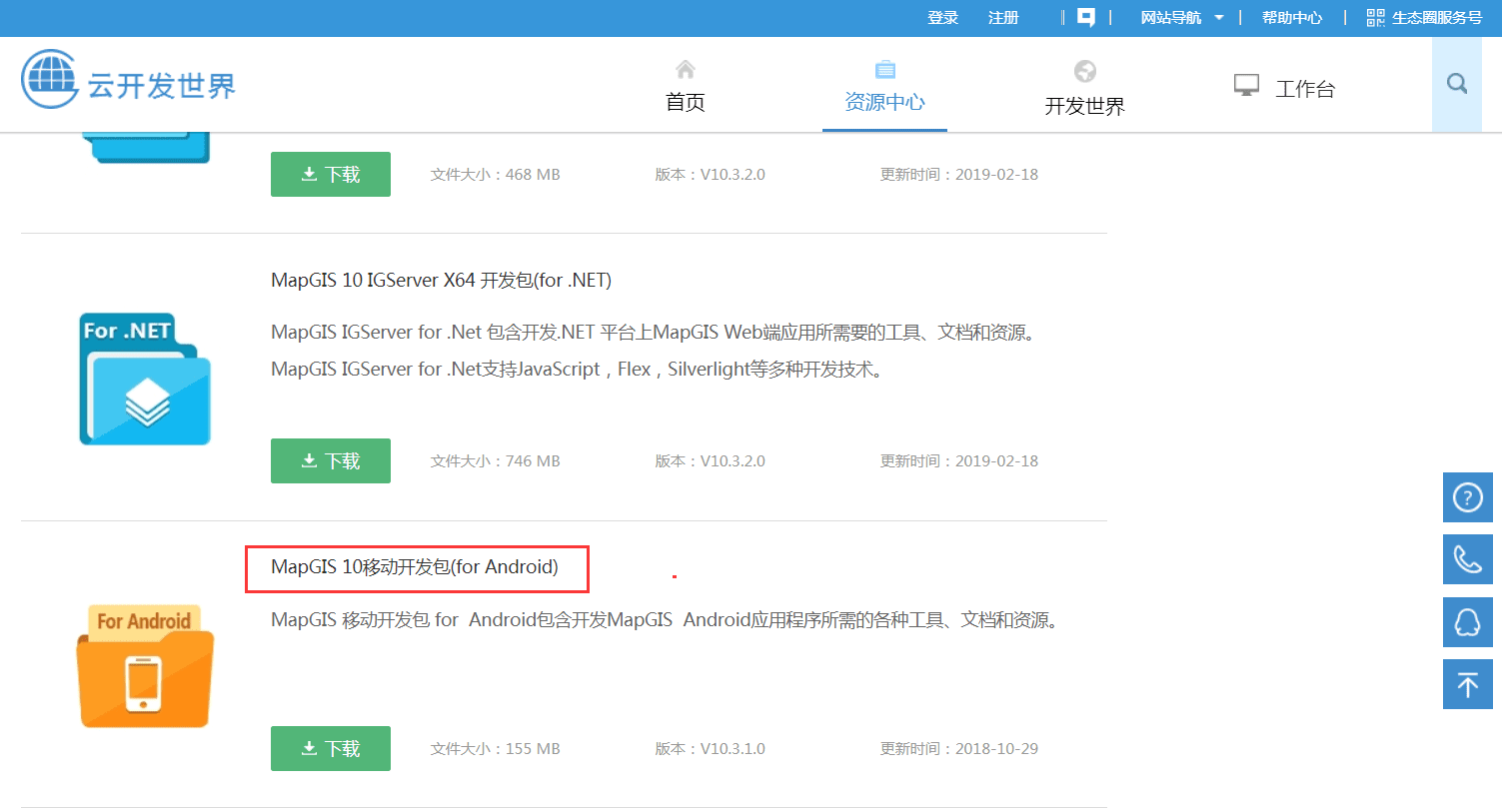Go to the 首页 tab

686,102
